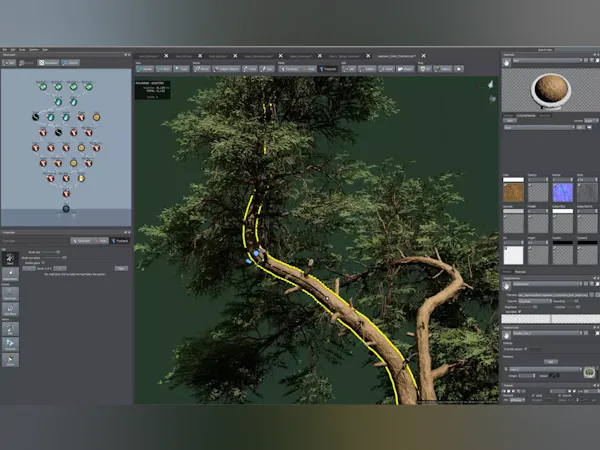Toggle the Wind checkbox in Timeline

[x=533, y=396]
